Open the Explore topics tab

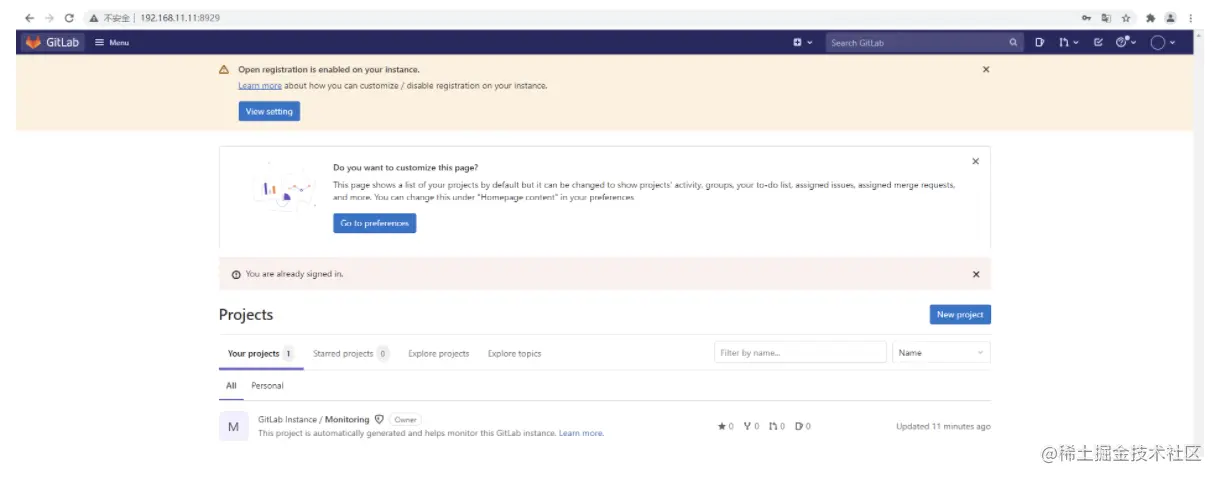coord(514,353)
